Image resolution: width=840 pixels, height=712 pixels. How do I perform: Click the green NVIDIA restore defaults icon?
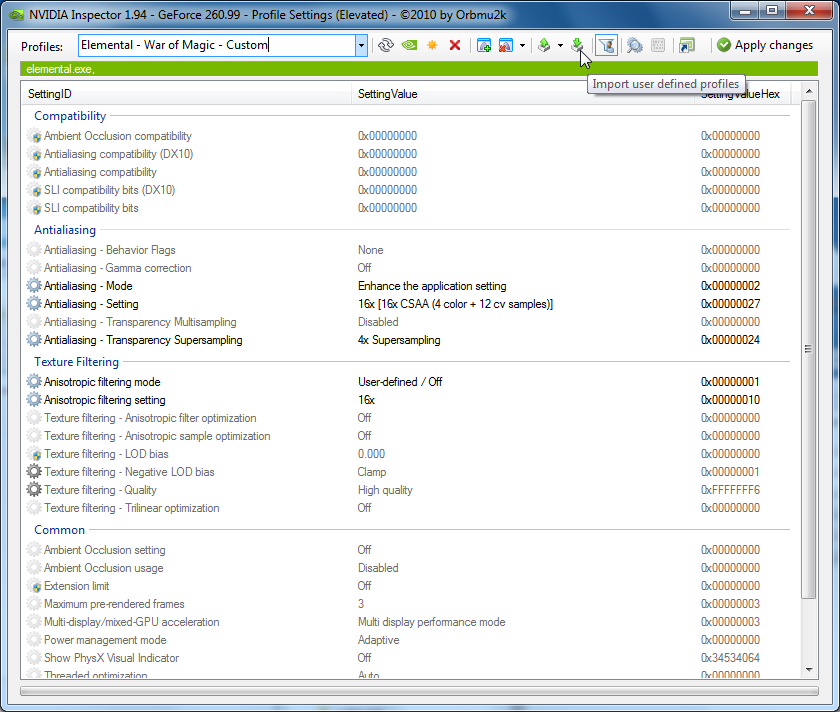click(x=409, y=45)
